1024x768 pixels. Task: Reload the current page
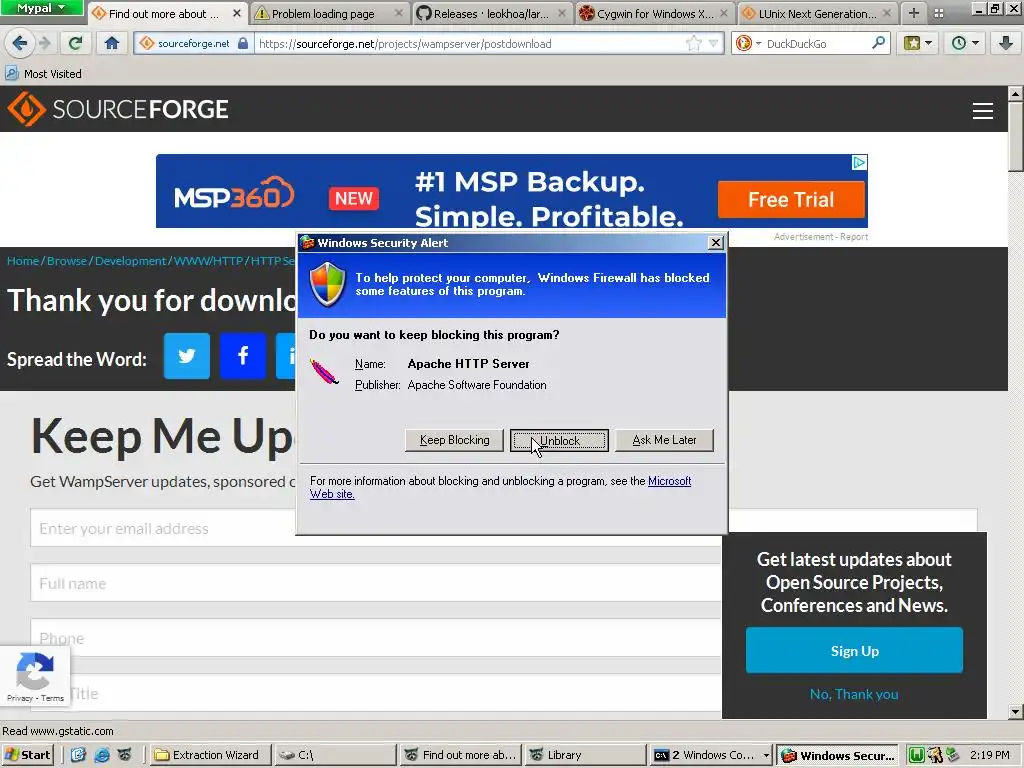click(x=75, y=44)
